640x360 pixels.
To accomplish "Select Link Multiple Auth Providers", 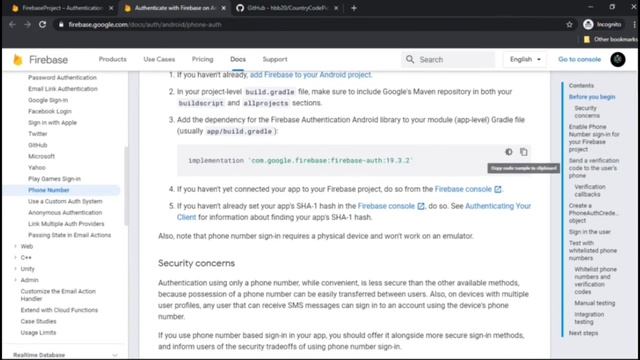I will [x=66, y=224].
